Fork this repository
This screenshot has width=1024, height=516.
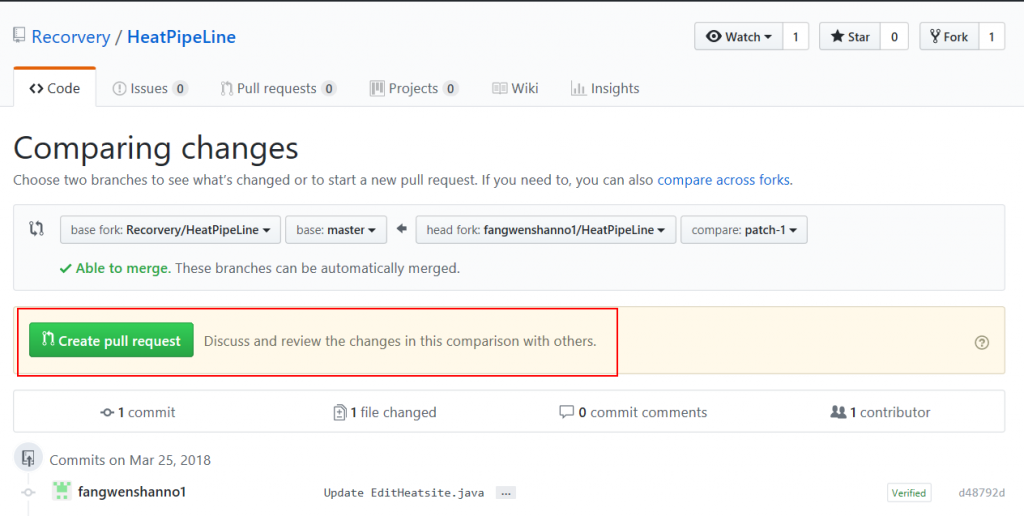pyautogui.click(x=949, y=37)
